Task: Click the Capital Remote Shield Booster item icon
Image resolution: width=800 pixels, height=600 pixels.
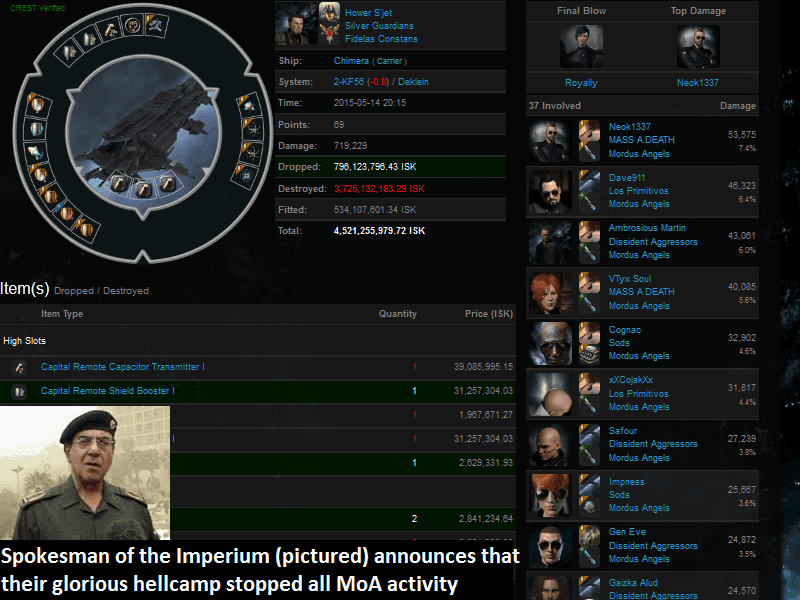Action: point(19,391)
